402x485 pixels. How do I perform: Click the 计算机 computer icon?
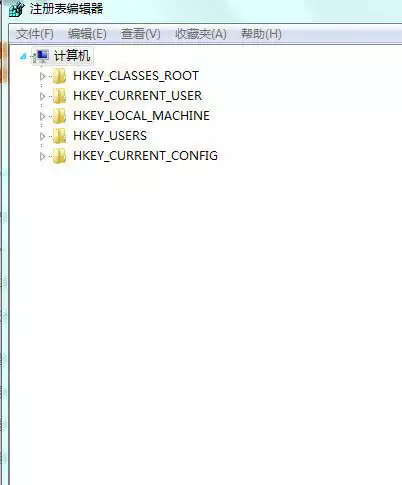pyautogui.click(x=42, y=56)
